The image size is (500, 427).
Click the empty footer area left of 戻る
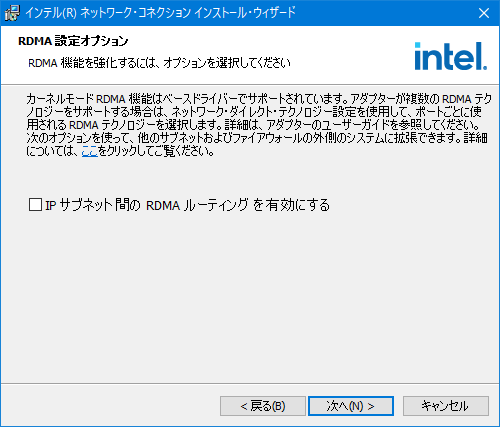coord(110,406)
